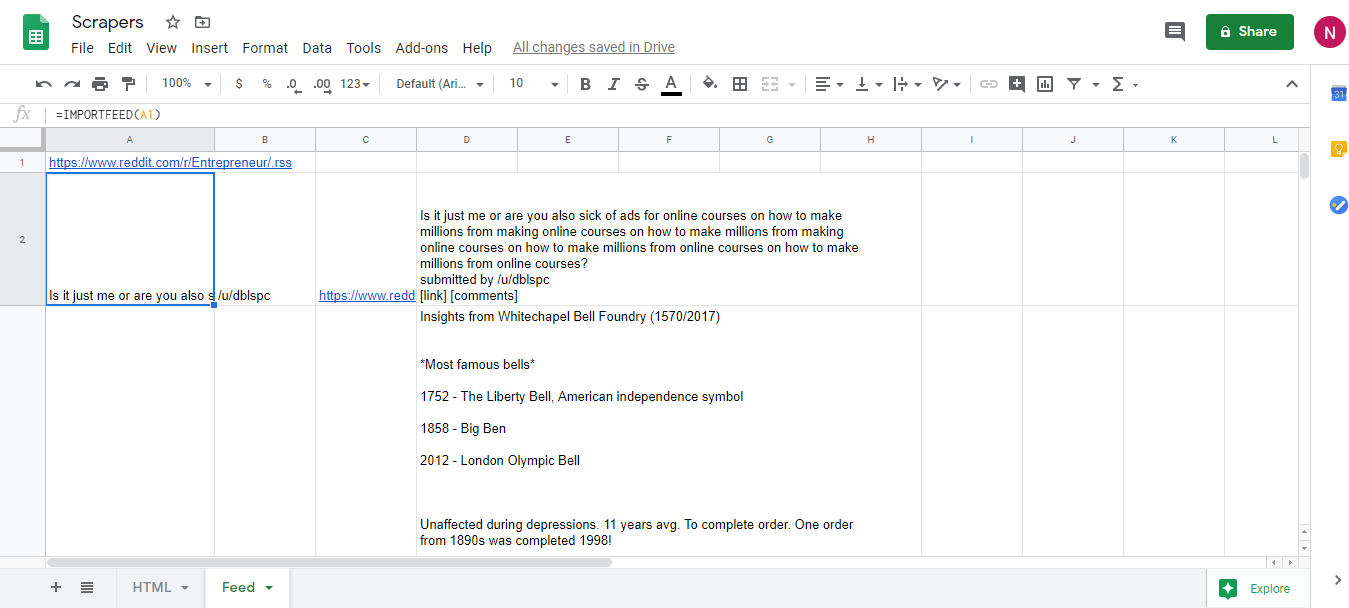Image resolution: width=1349 pixels, height=608 pixels.
Task: Open the vertical align dropdown
Action: (868, 84)
